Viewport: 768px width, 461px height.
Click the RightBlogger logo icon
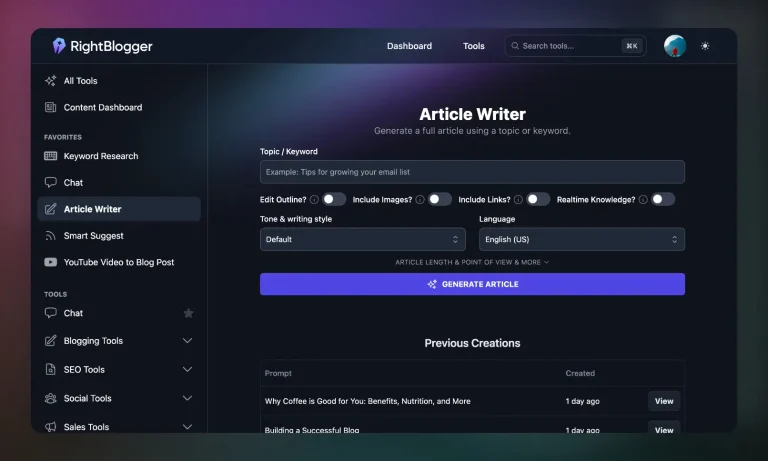point(59,46)
